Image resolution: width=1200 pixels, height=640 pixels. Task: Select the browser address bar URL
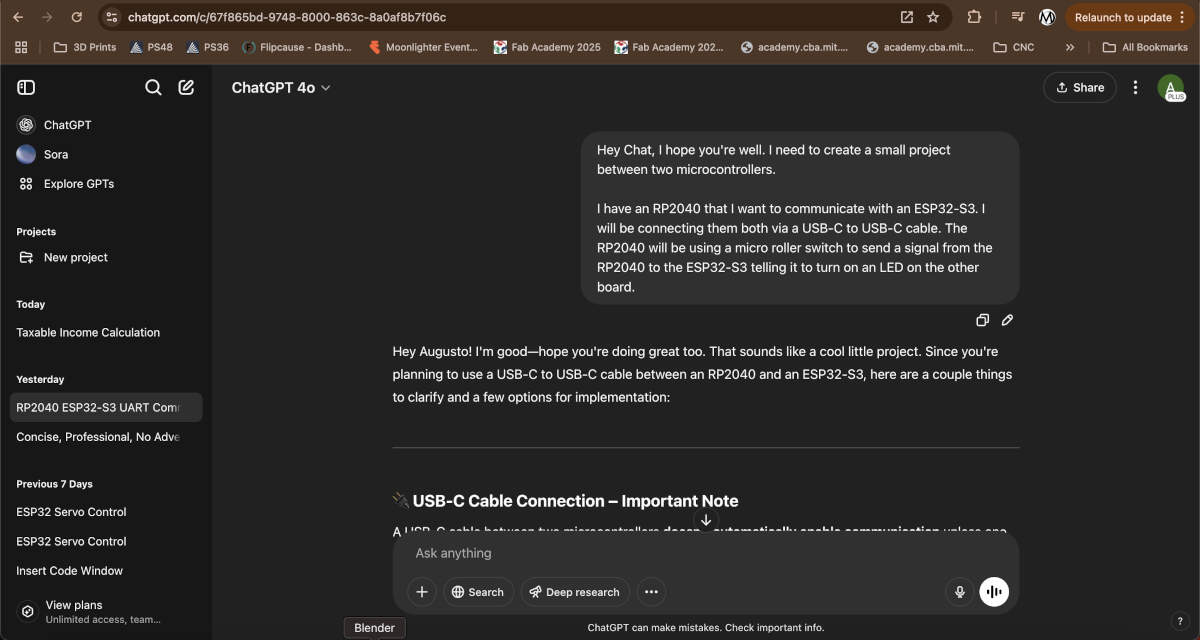point(287,17)
